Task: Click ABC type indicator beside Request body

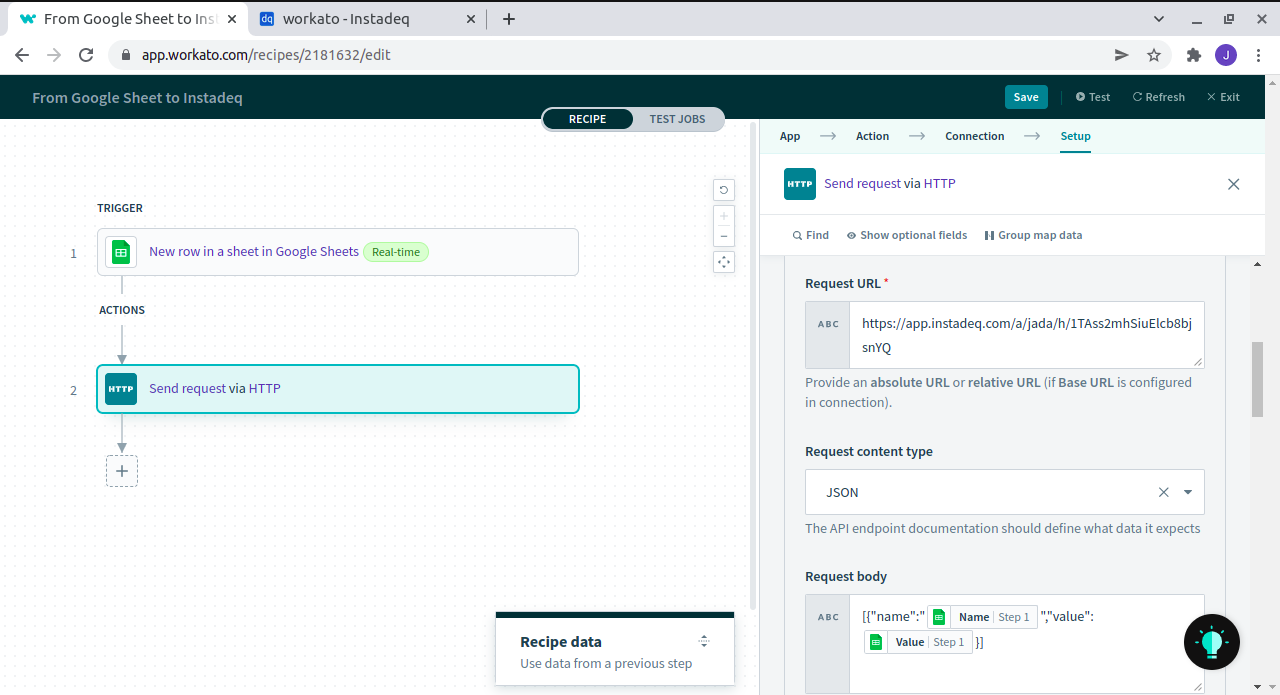Action: [828, 617]
